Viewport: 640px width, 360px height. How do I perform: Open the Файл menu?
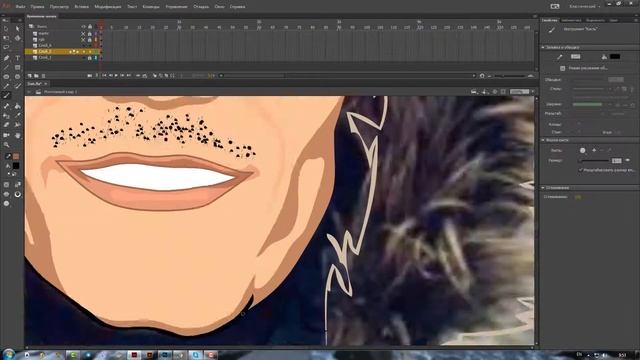tap(20, 7)
